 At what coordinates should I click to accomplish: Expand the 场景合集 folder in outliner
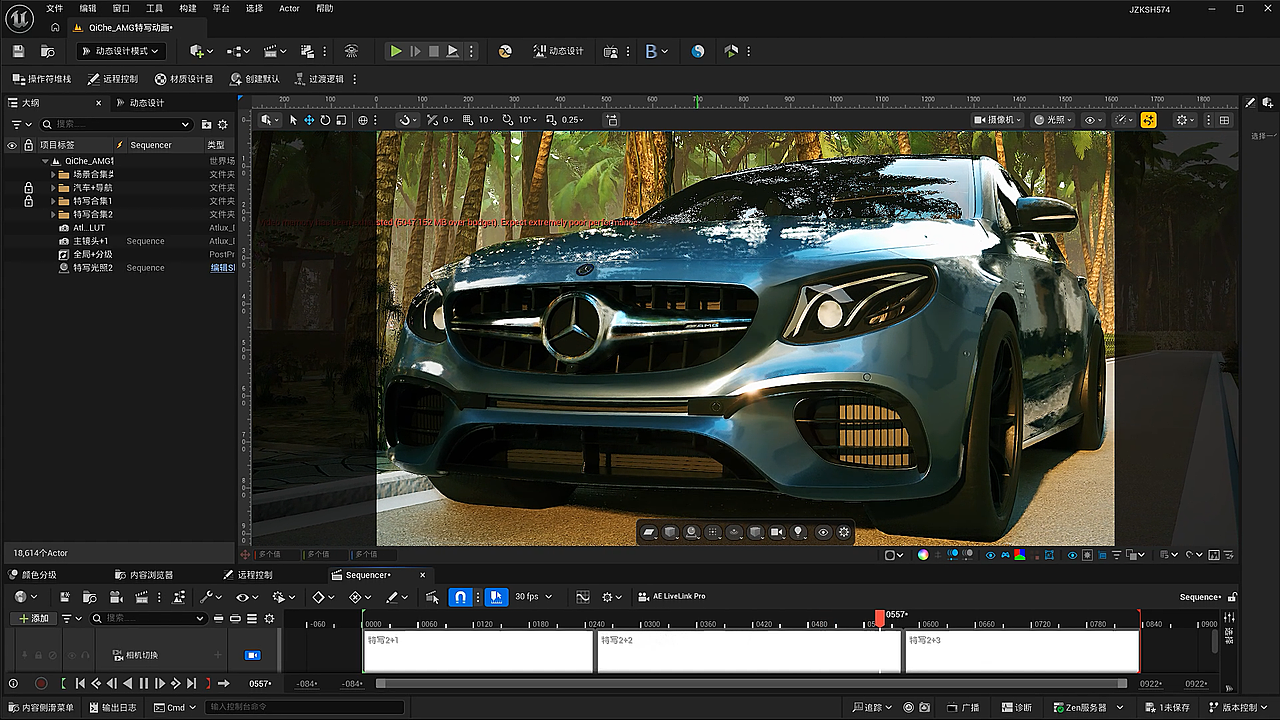[x=53, y=175]
